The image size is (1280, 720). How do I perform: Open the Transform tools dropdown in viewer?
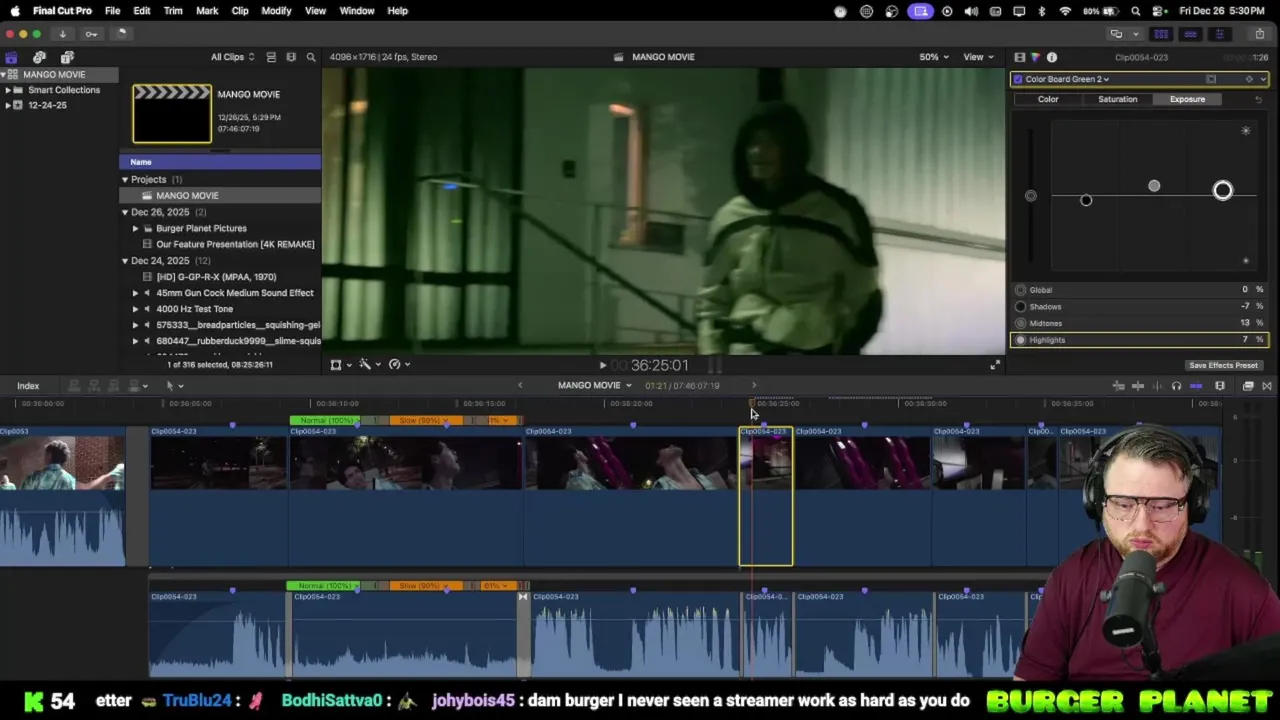(x=340, y=365)
